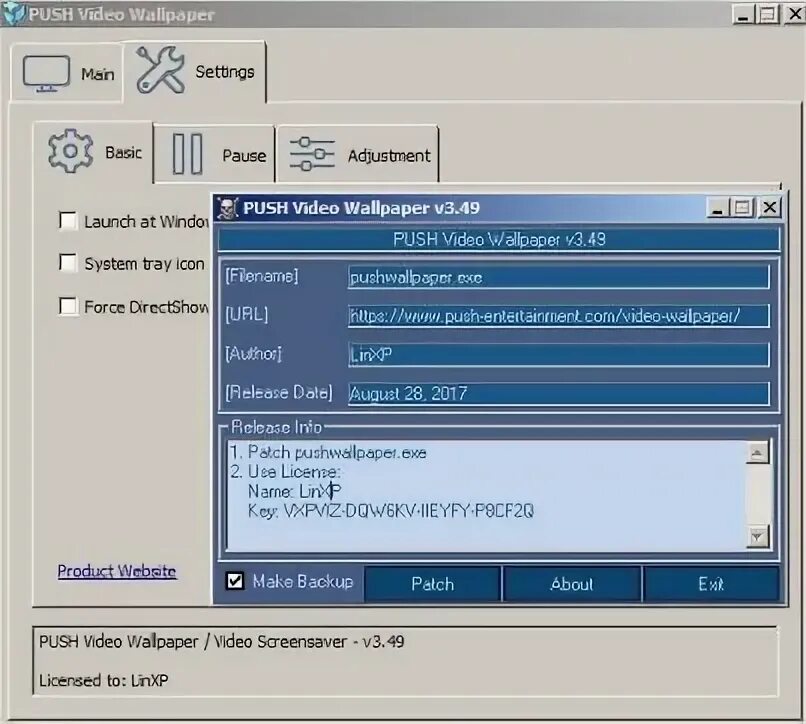Switch to the Settings tab
The width and height of the screenshot is (806, 724).
pyautogui.click(x=195, y=71)
